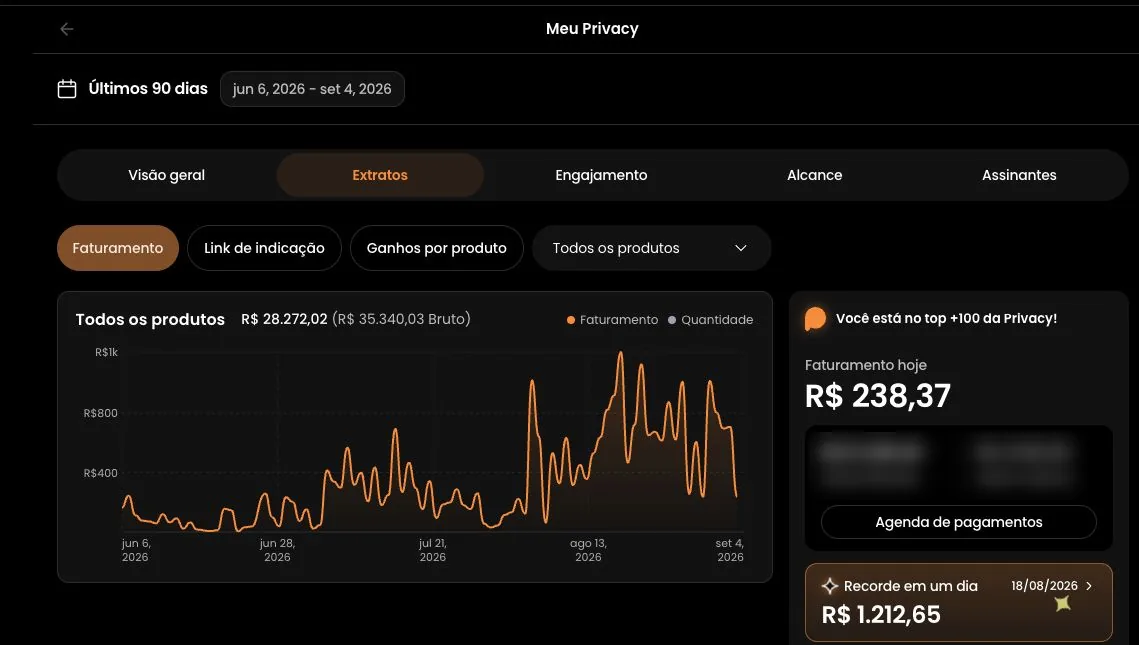Select the Ganhos por produto filter
This screenshot has height=645, width=1139.
coord(437,248)
